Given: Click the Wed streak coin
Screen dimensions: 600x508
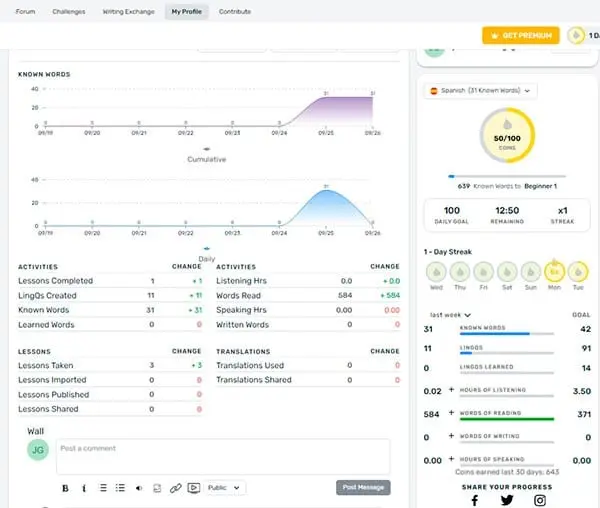Looking at the screenshot, I should coord(436,272).
